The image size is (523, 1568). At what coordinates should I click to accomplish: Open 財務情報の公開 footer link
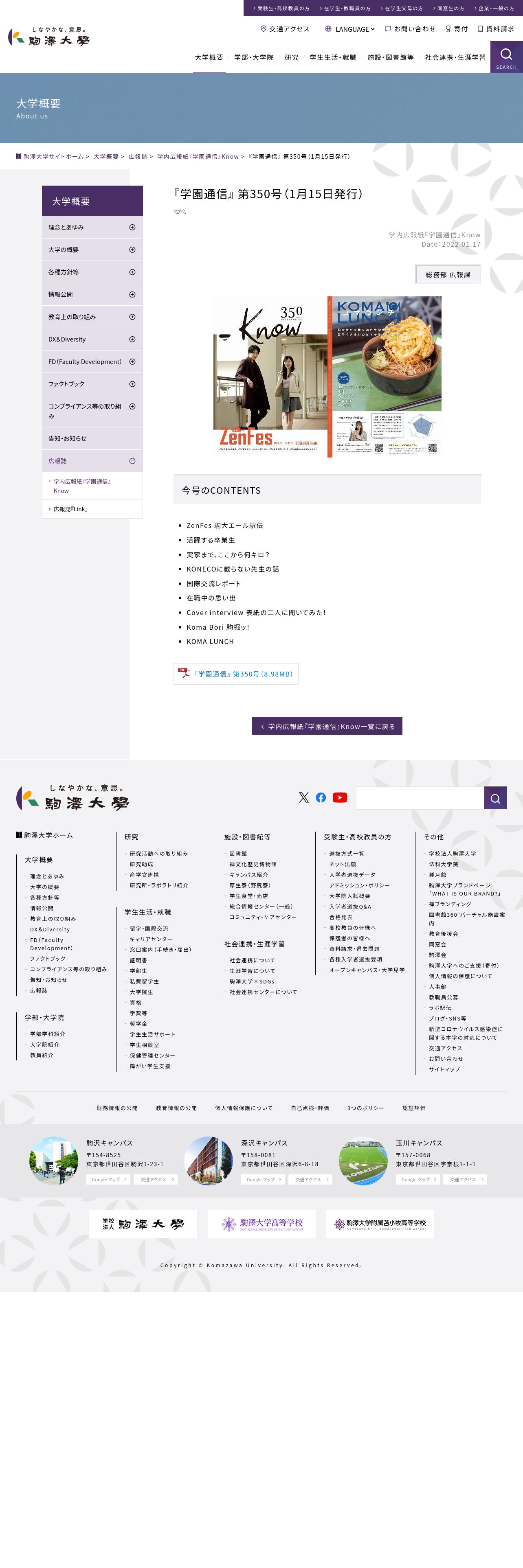pyautogui.click(x=117, y=1108)
